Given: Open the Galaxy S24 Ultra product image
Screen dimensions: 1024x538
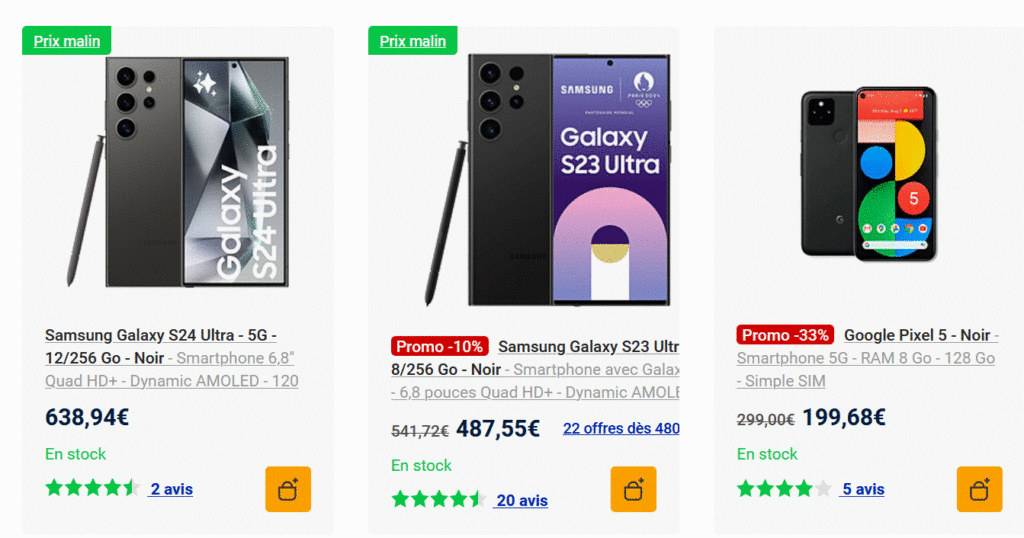Looking at the screenshot, I should pyautogui.click(x=178, y=172).
